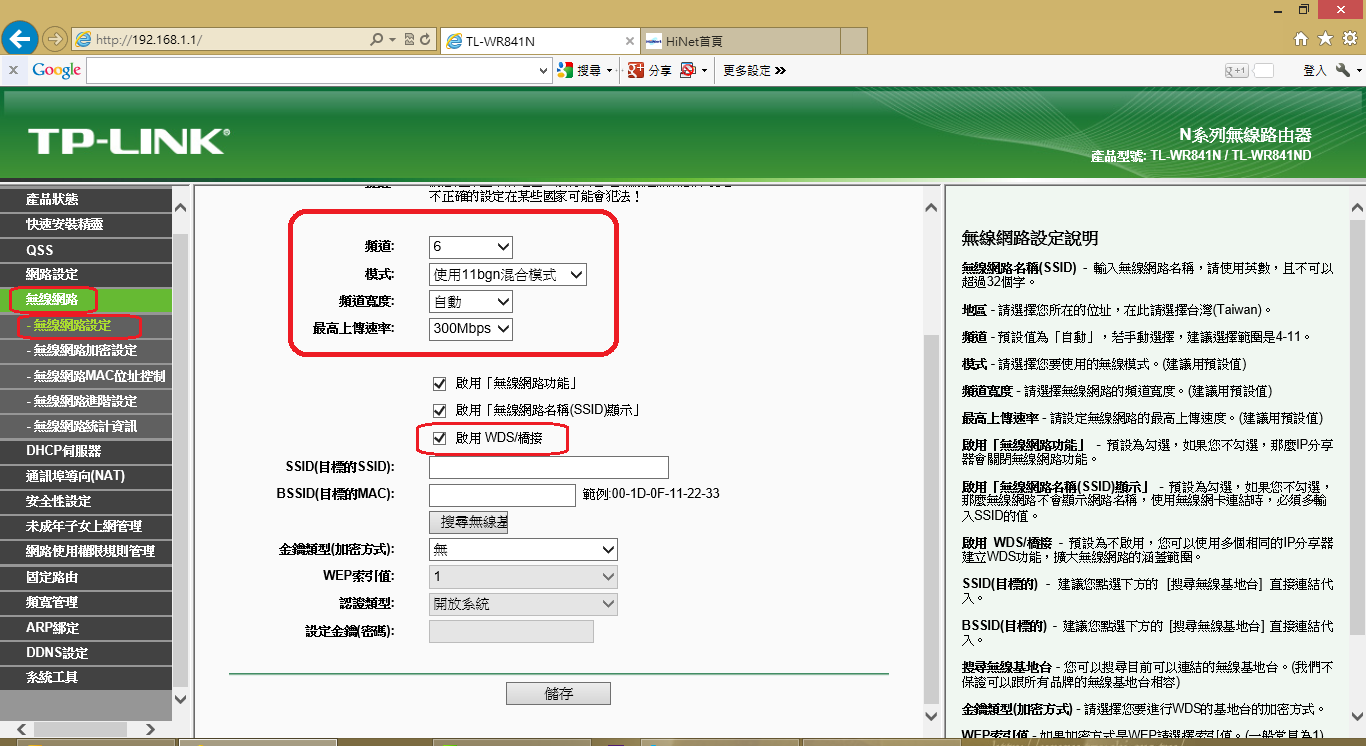Toggle the 啟用 WDS/橋接 checkbox
This screenshot has height=746, width=1366.
pyautogui.click(x=439, y=438)
